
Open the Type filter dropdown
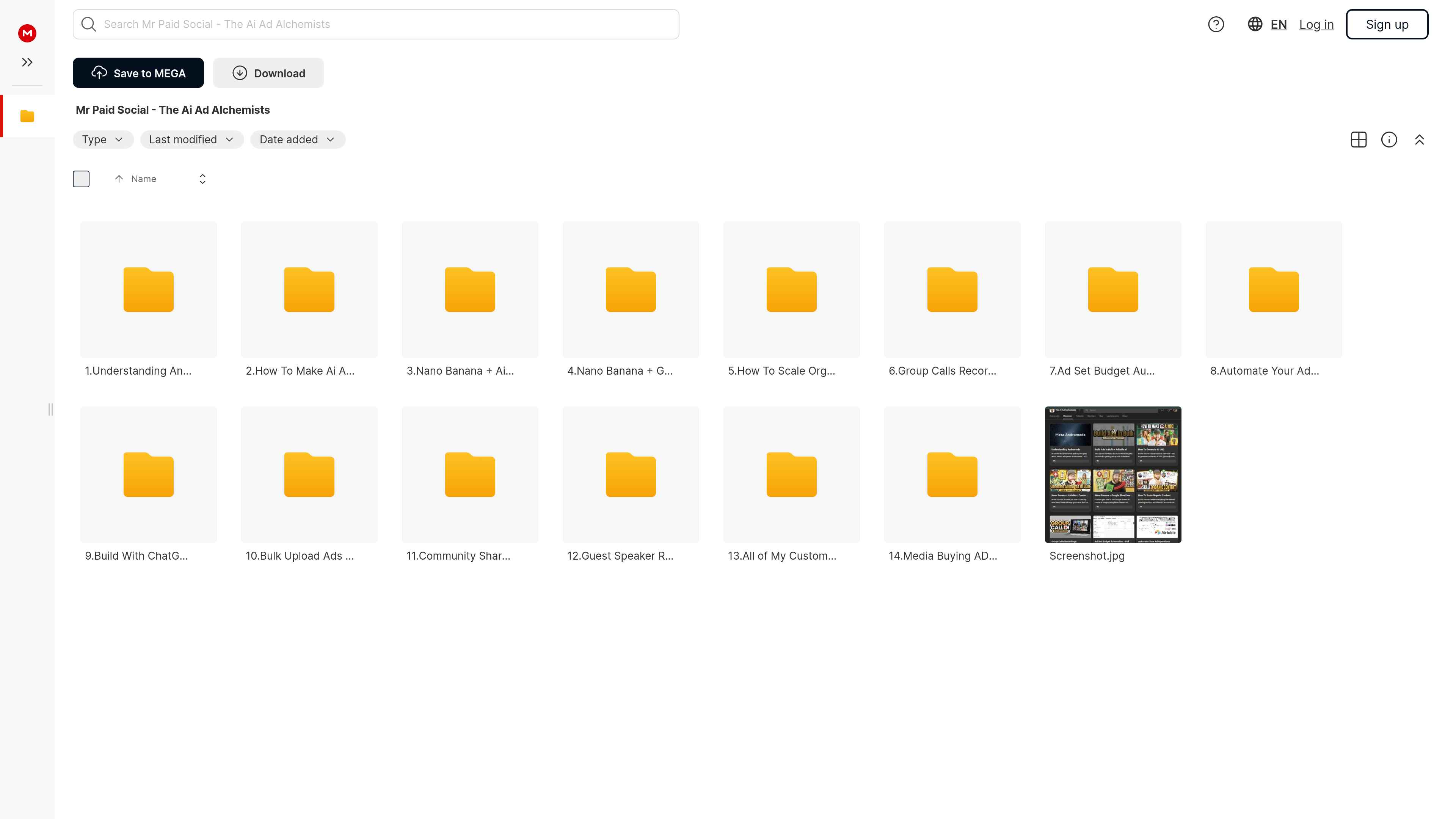103,140
